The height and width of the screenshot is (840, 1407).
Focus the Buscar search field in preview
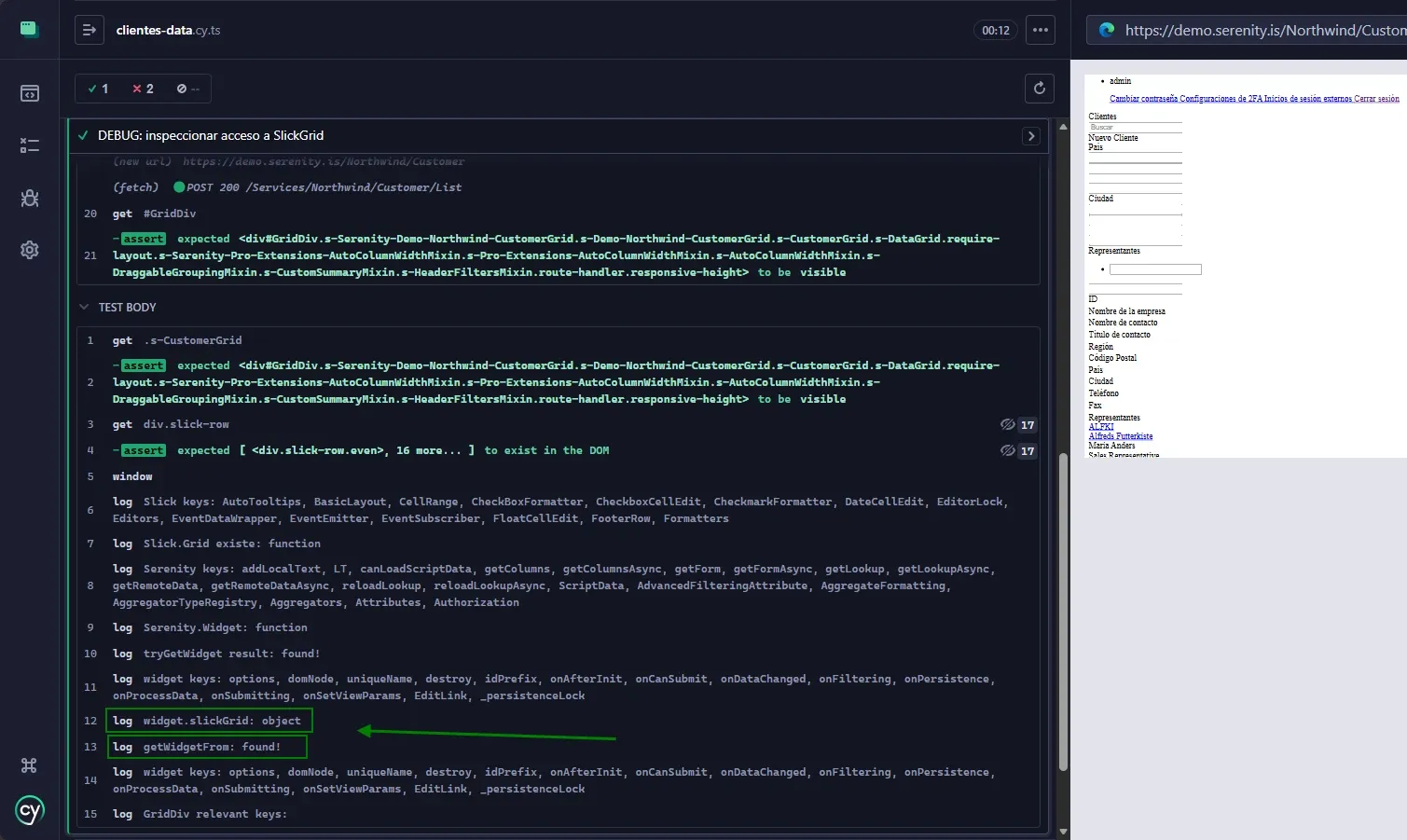click(1135, 127)
